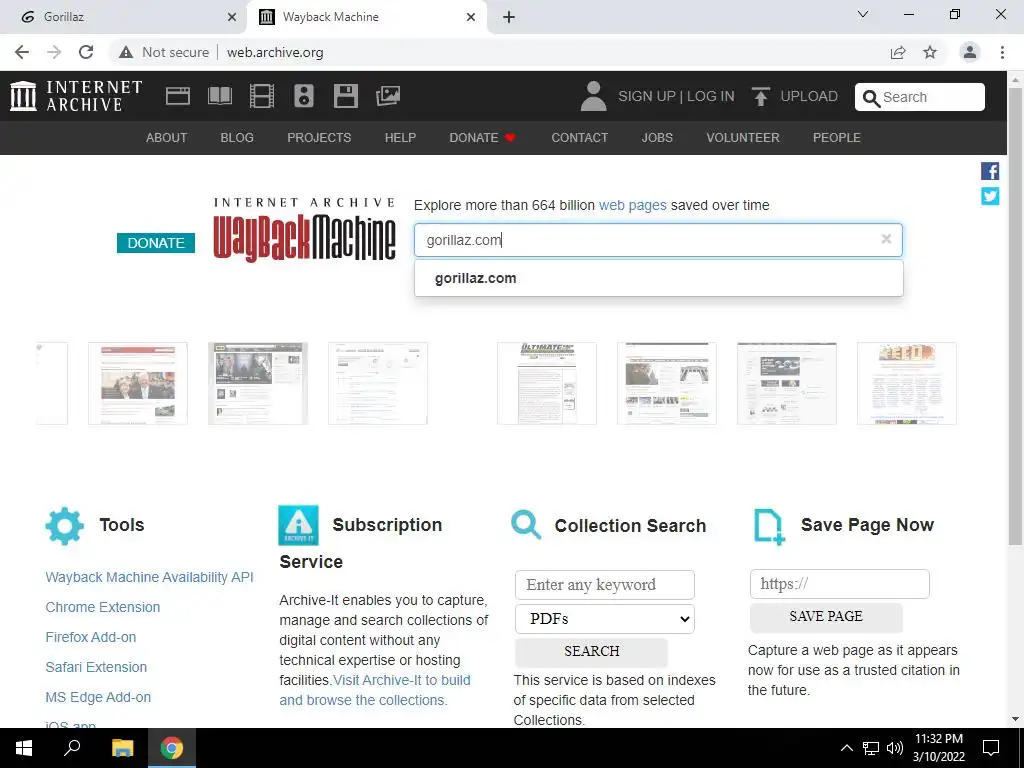This screenshot has height=768, width=1024.
Task: Show hidden tray icons chevron
Action: (x=846, y=748)
